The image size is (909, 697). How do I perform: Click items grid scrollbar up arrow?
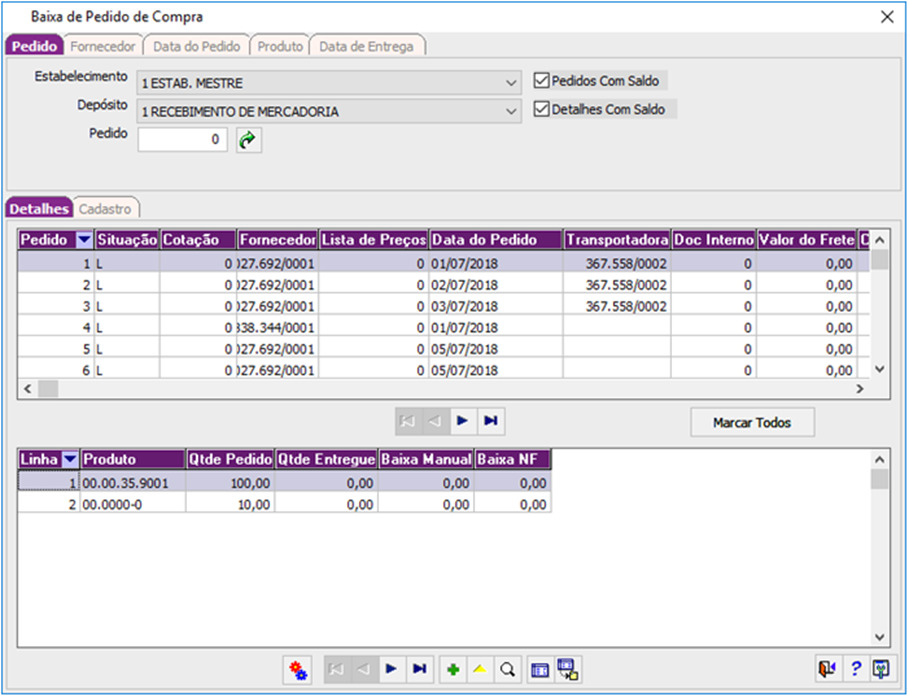(879, 460)
